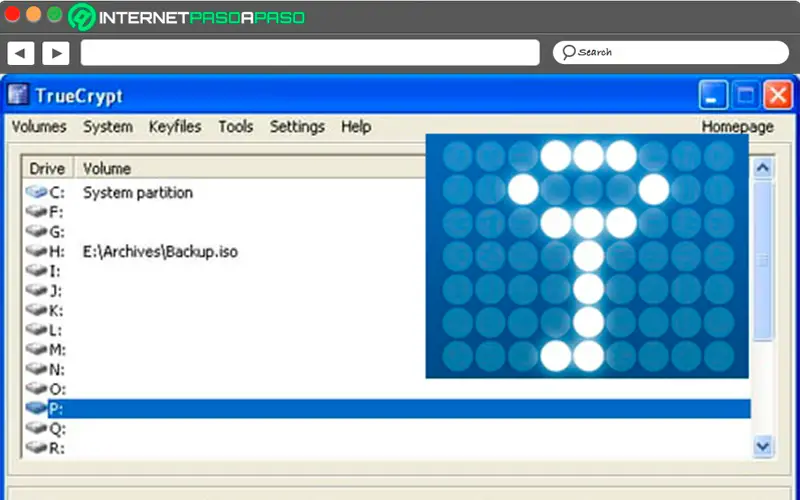Viewport: 800px width, 500px height.
Task: Open the Settings menu
Action: [x=297, y=127]
